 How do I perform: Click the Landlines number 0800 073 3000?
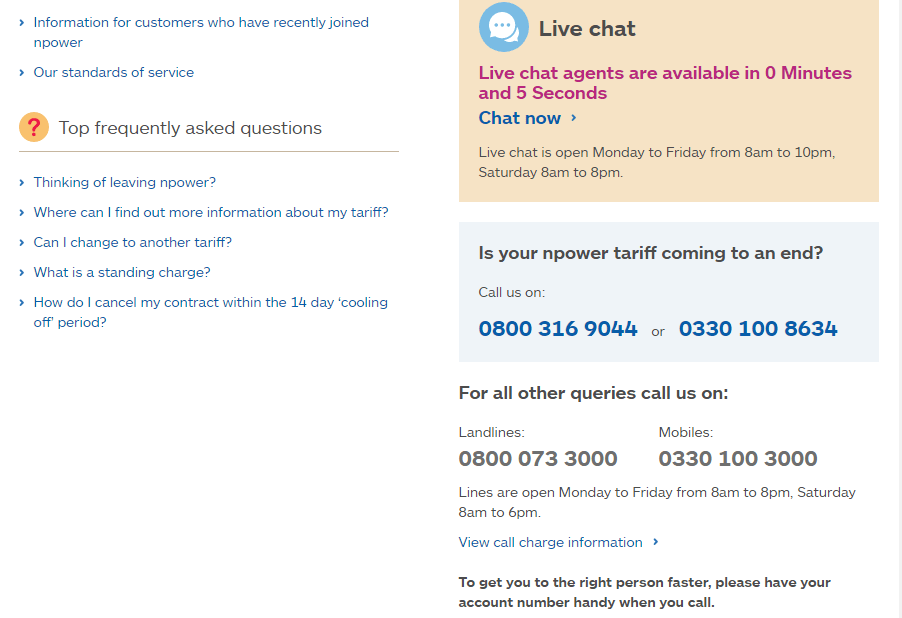click(537, 458)
